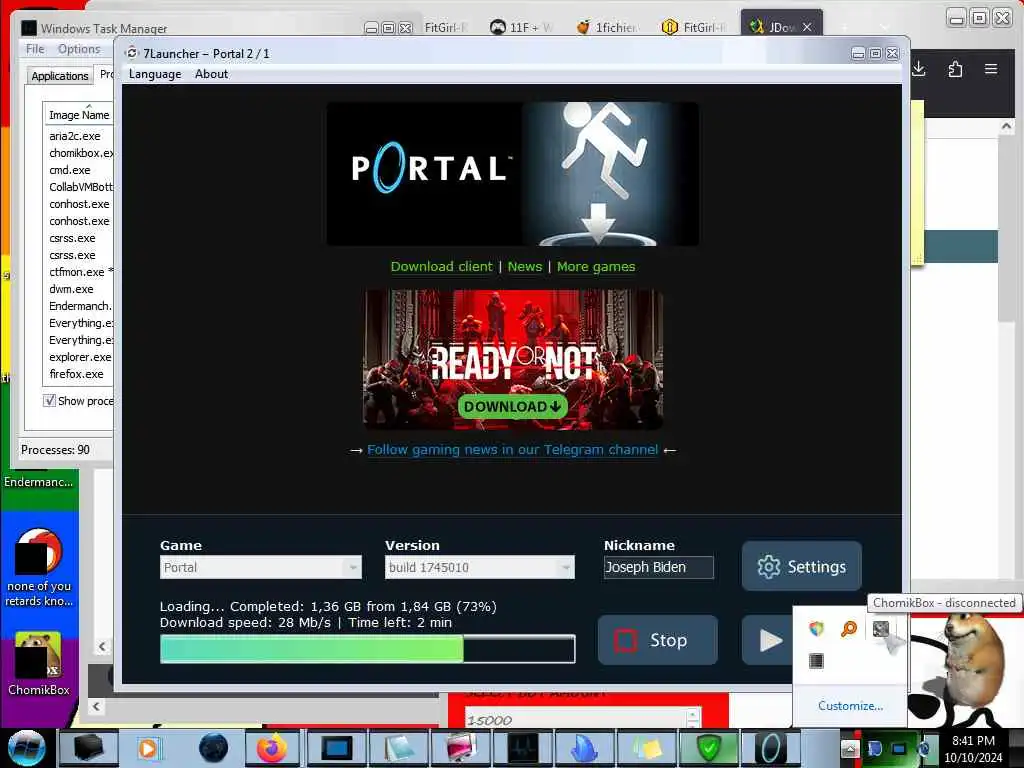Show hidden tray icons arrow

coord(850,748)
